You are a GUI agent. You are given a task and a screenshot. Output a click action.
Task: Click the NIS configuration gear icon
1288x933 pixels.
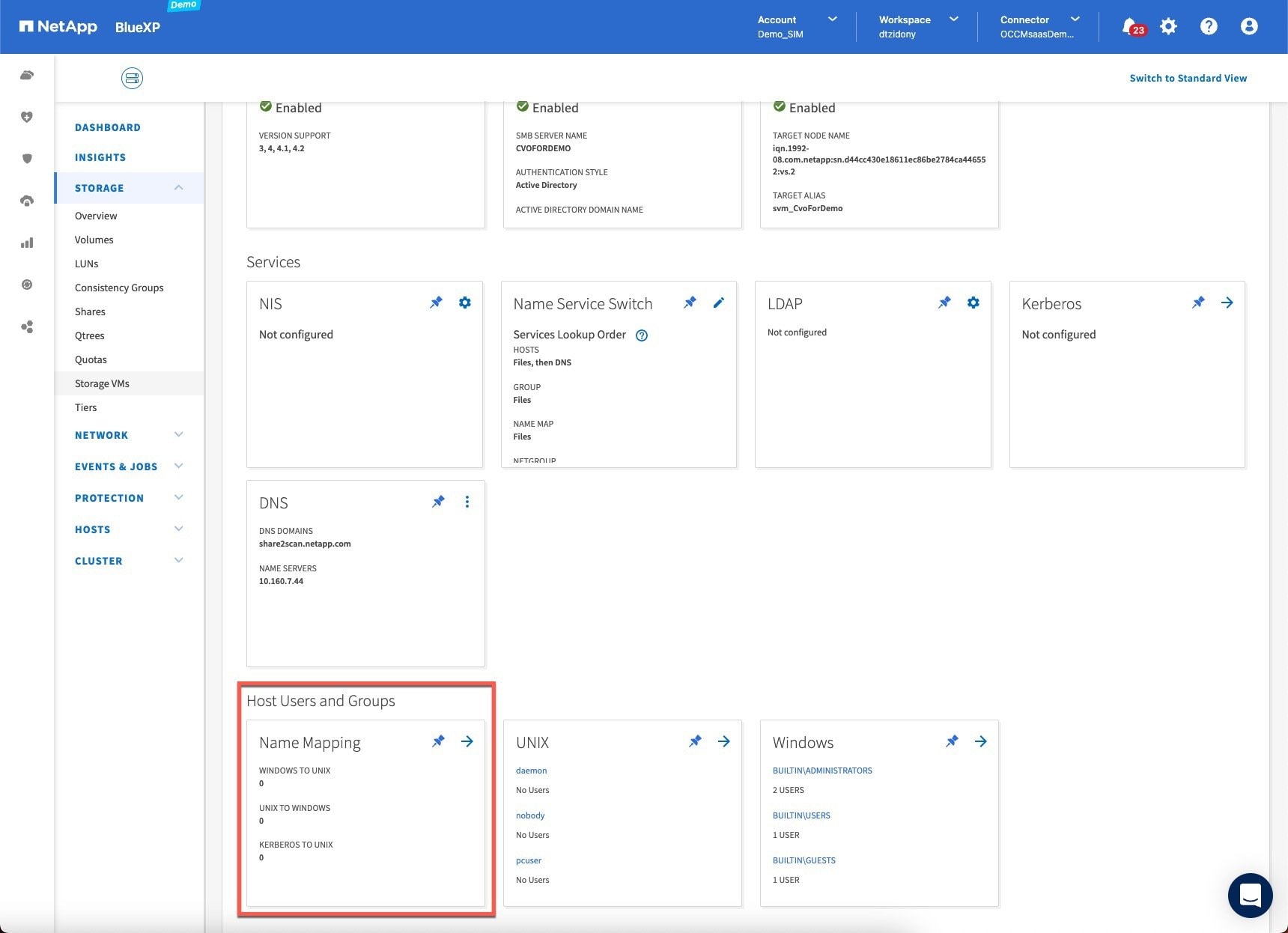(x=465, y=303)
